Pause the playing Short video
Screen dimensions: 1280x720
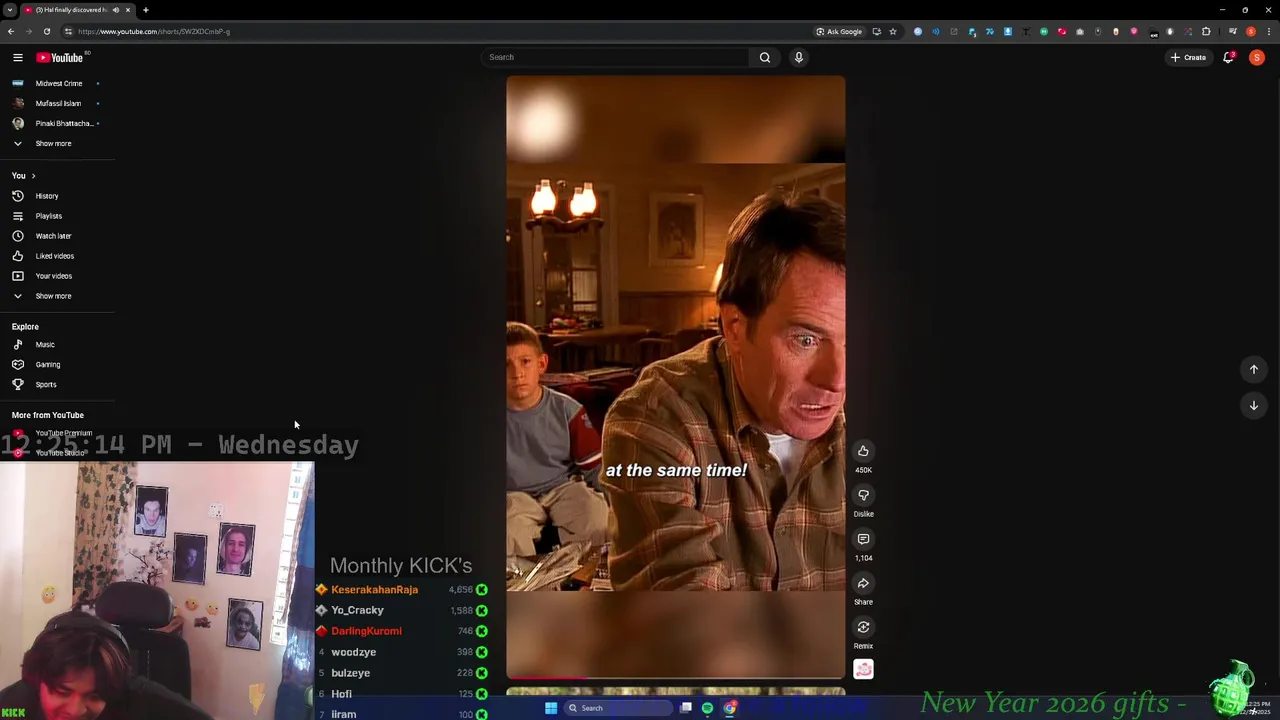pyautogui.click(x=675, y=376)
